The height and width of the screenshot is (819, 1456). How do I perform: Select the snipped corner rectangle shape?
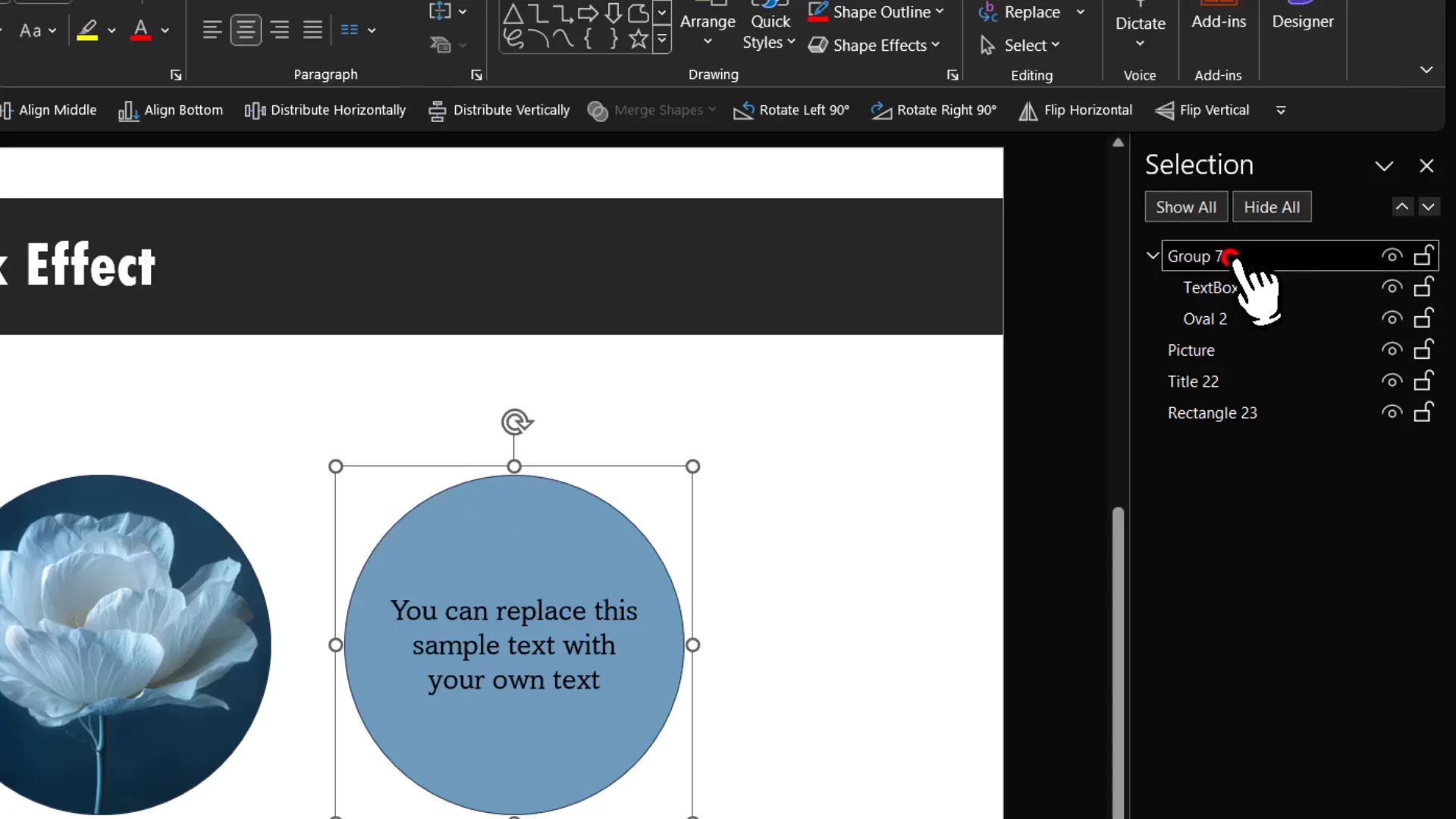(x=638, y=13)
